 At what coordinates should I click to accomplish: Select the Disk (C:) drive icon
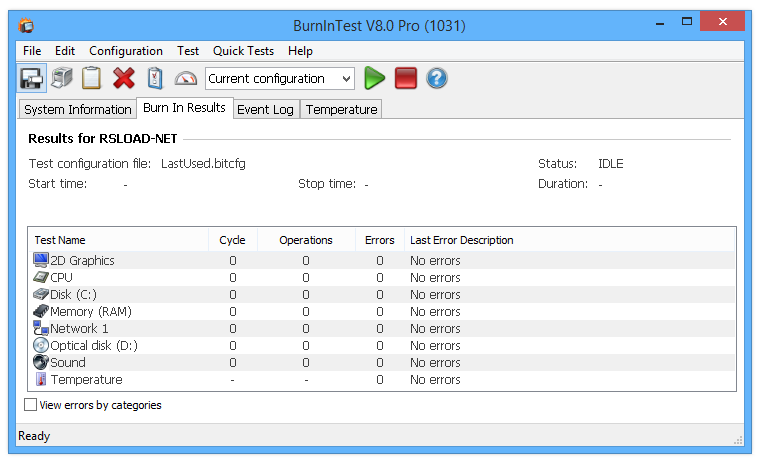41,294
